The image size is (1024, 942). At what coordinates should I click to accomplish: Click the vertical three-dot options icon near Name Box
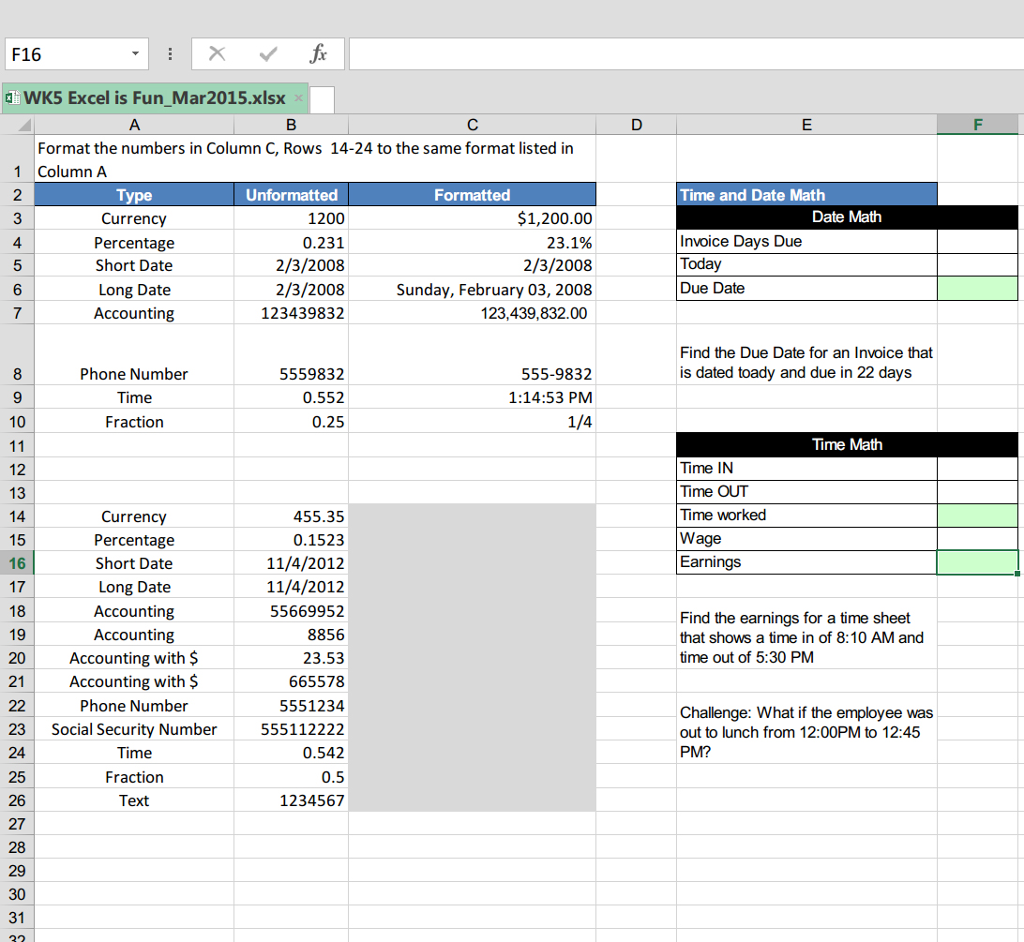point(169,53)
